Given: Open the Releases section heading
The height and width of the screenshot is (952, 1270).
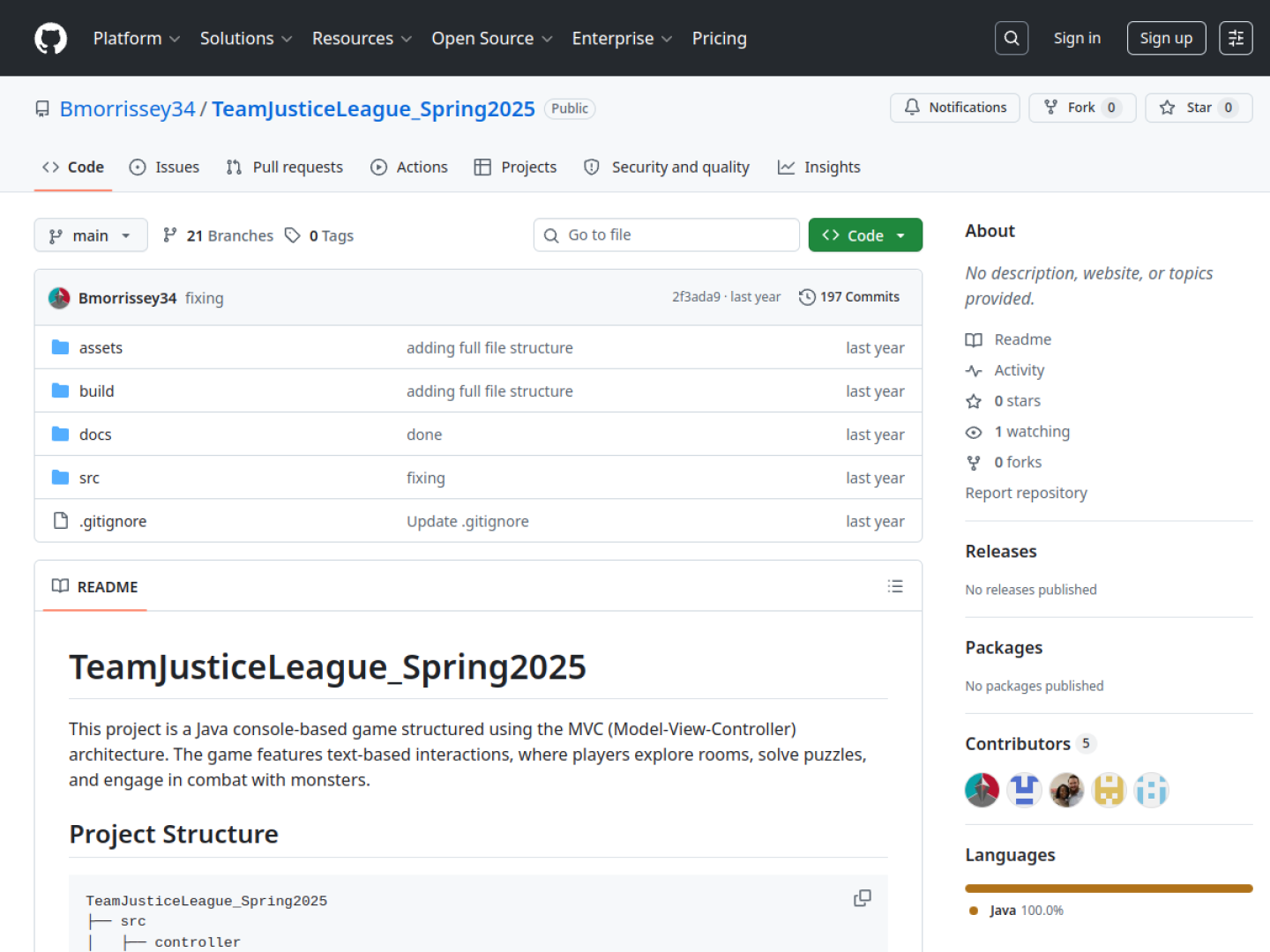Looking at the screenshot, I should (1001, 552).
